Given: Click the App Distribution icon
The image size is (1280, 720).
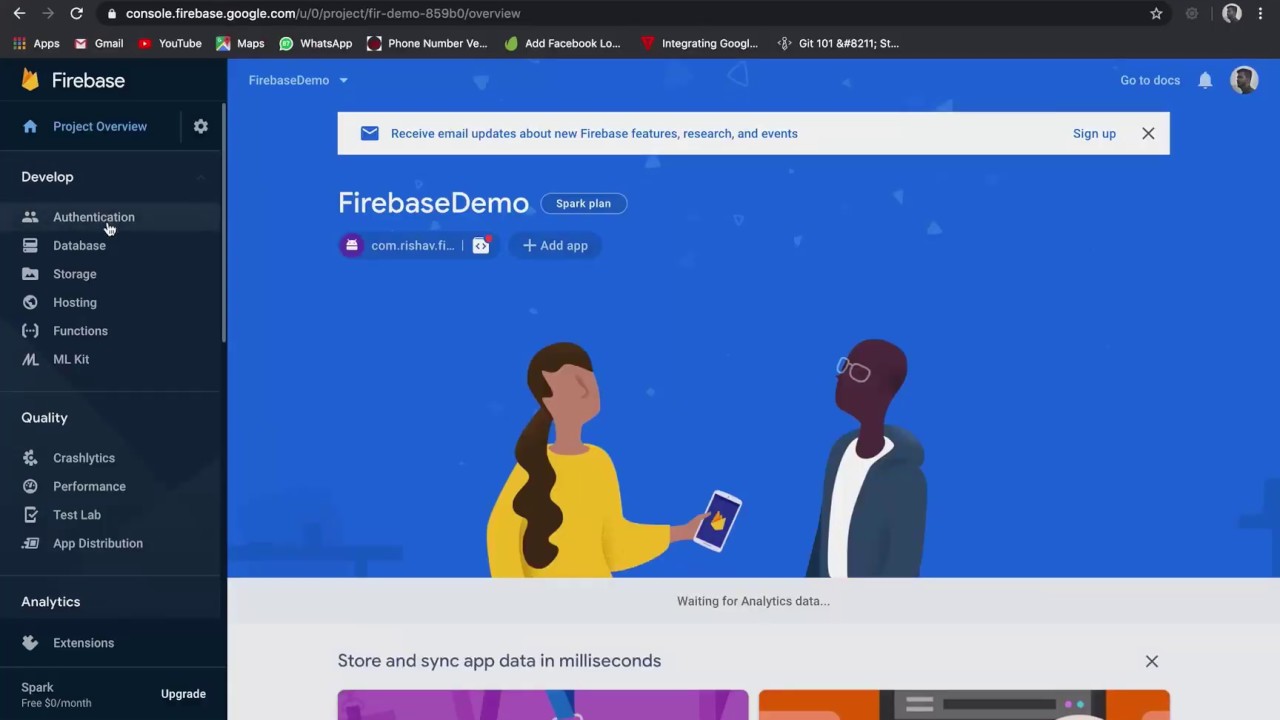Looking at the screenshot, I should [x=30, y=543].
